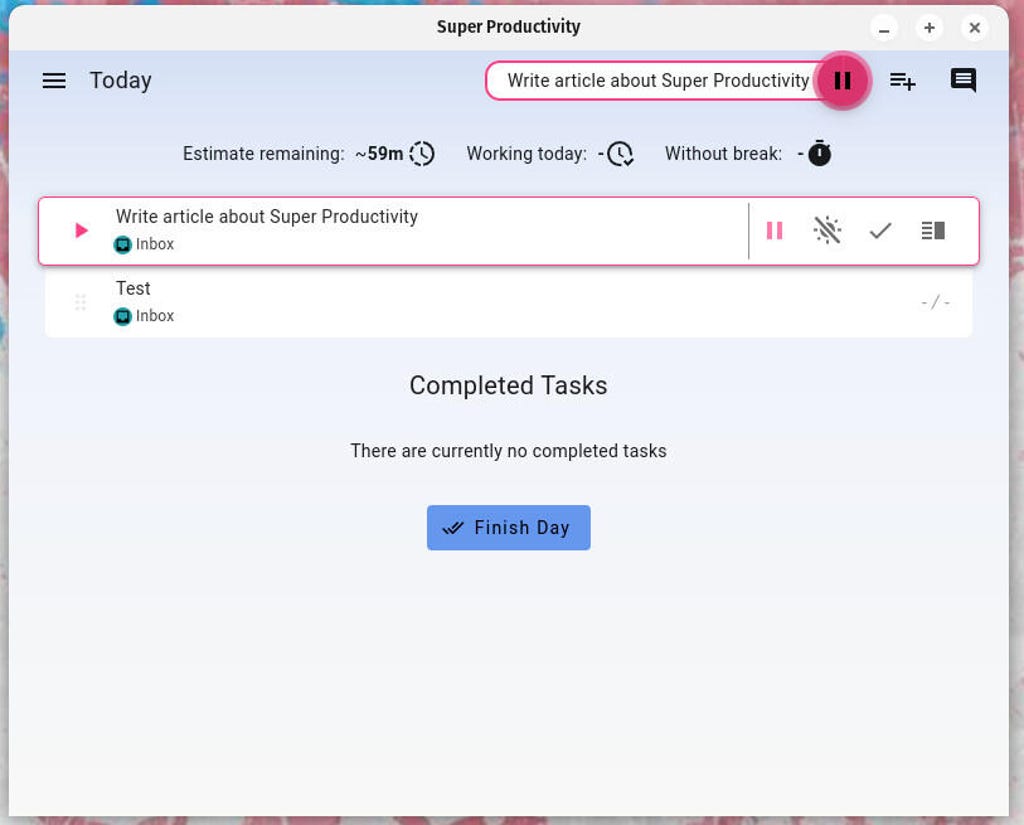Click the without break stopwatch icon
Image resolution: width=1024 pixels, height=825 pixels.
pos(820,154)
